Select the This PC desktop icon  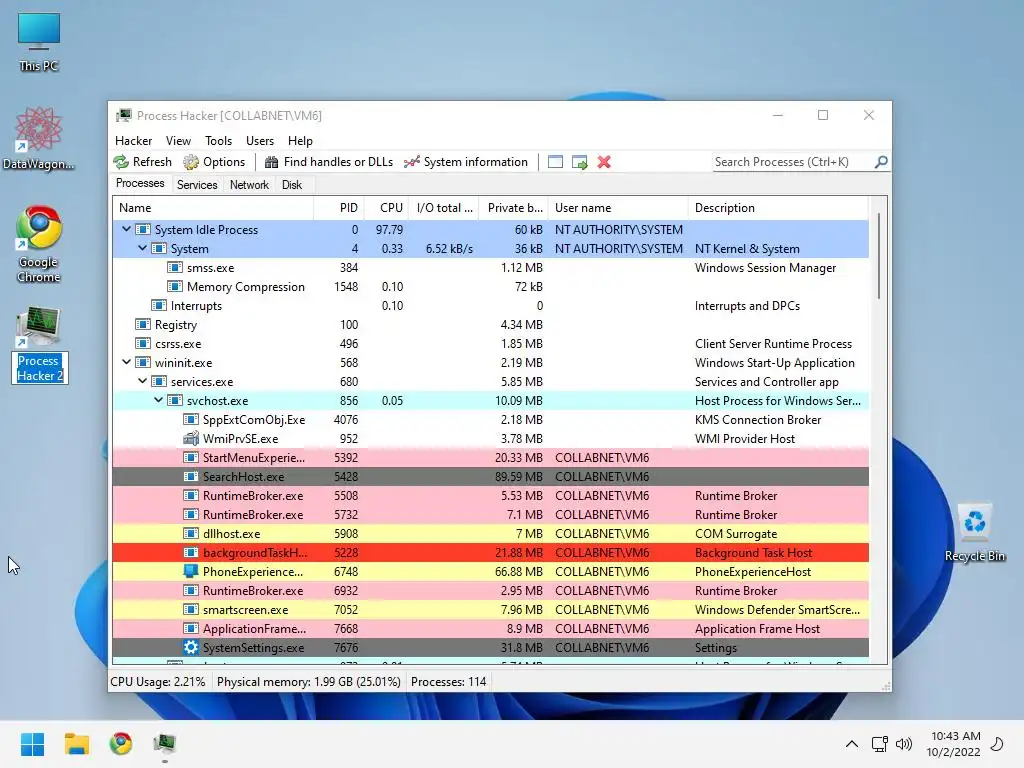(x=39, y=42)
